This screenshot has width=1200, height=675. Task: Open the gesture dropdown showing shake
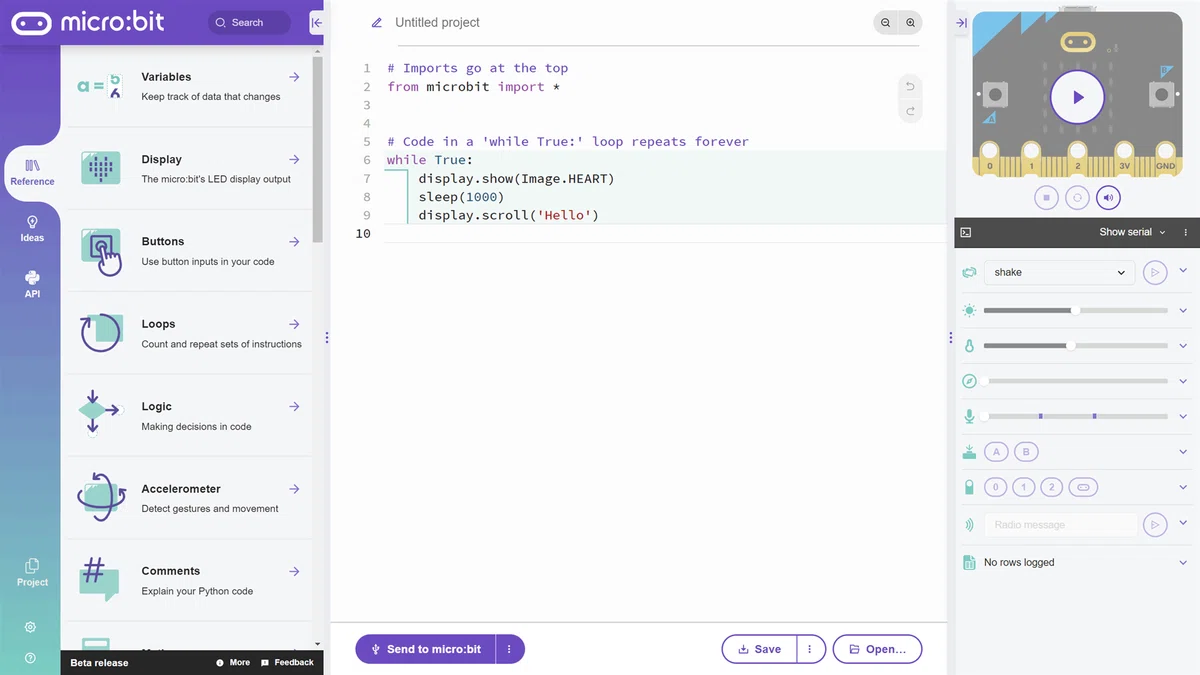(x=1060, y=272)
